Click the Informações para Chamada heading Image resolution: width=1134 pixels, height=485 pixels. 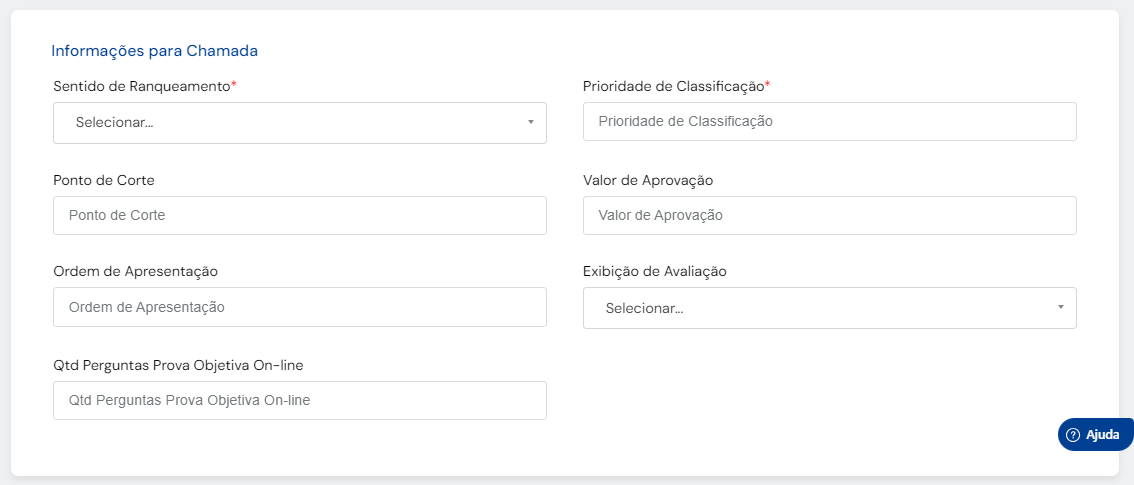point(154,50)
